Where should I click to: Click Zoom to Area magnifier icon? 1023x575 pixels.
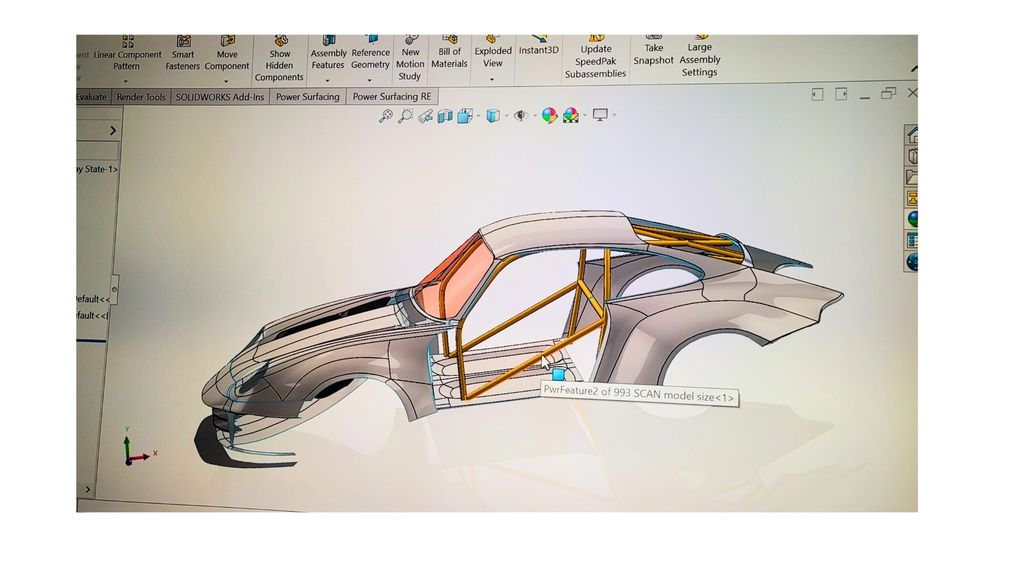406,116
